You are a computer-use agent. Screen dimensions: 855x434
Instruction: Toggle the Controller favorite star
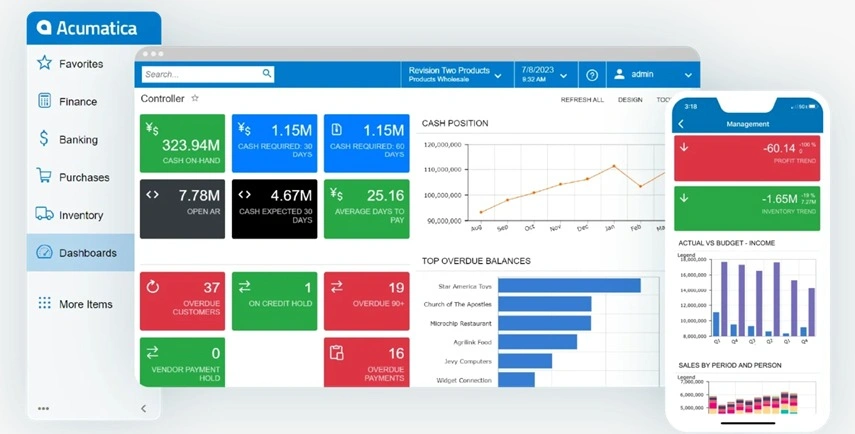[x=195, y=98]
